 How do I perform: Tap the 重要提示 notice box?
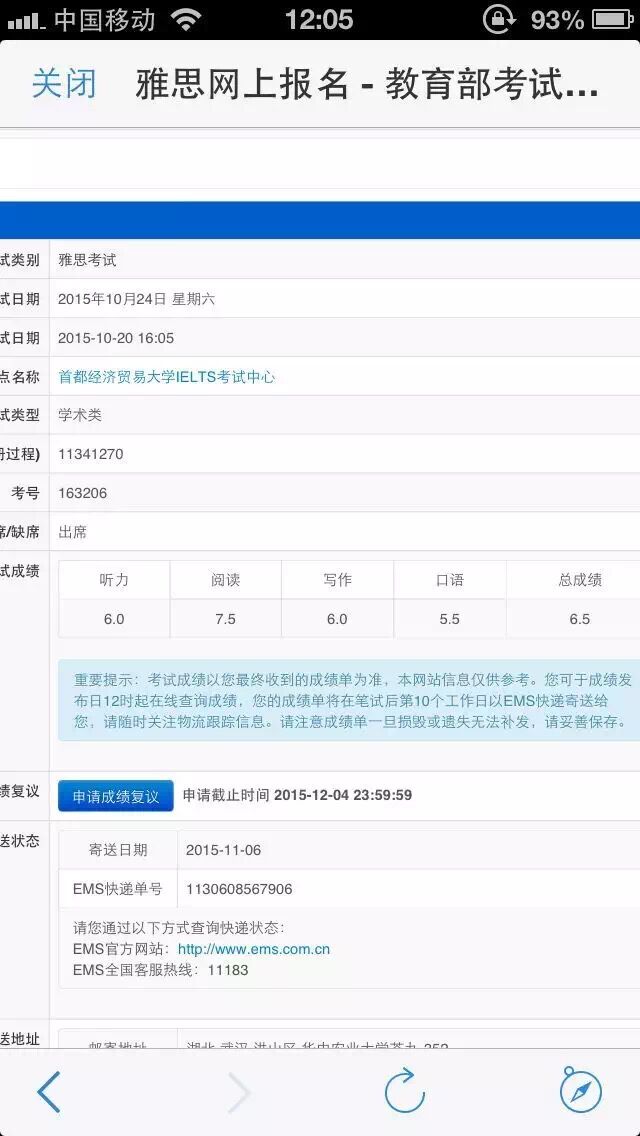point(349,701)
